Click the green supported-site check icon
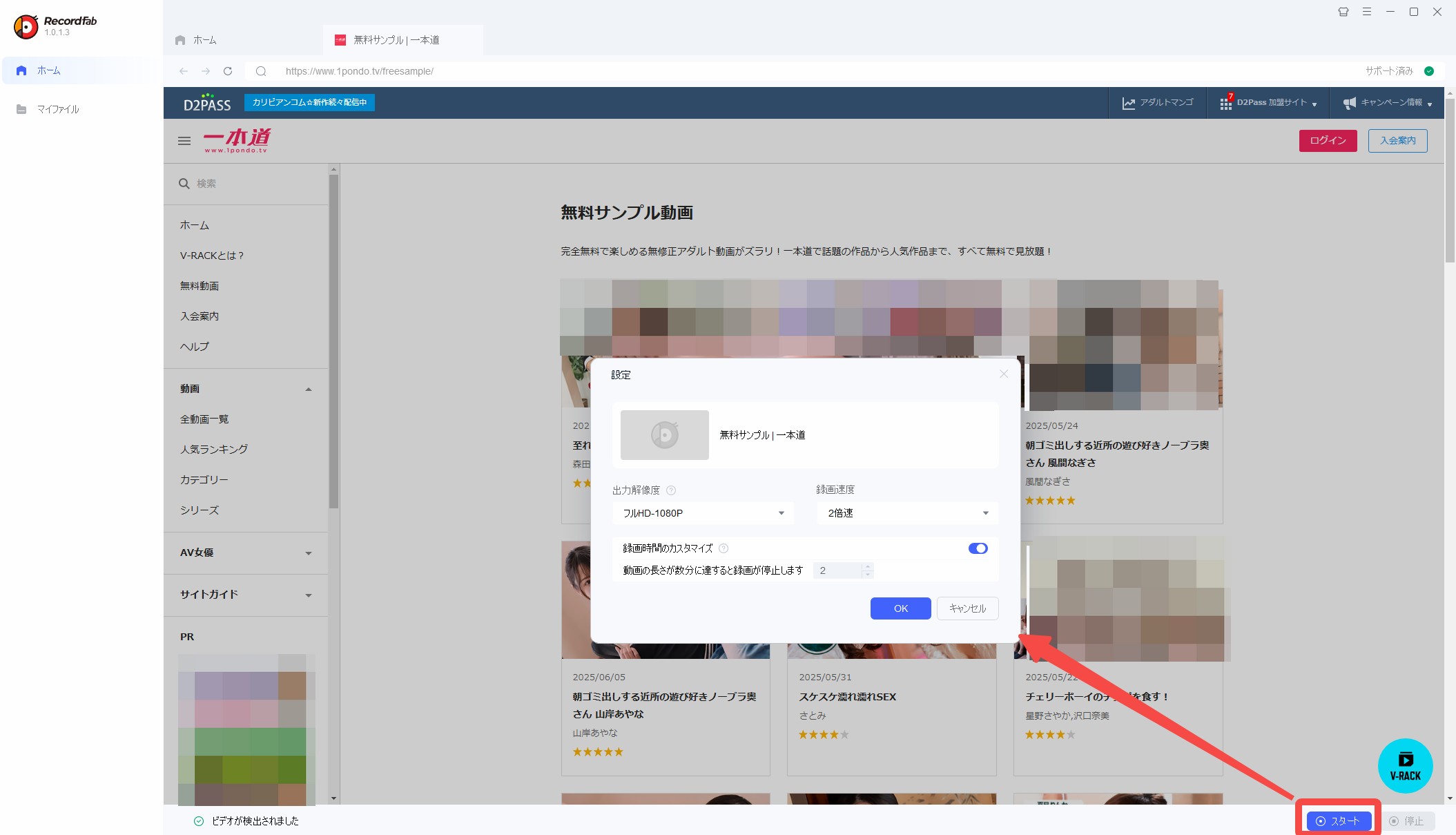This screenshot has height=835, width=1456. [1429, 71]
